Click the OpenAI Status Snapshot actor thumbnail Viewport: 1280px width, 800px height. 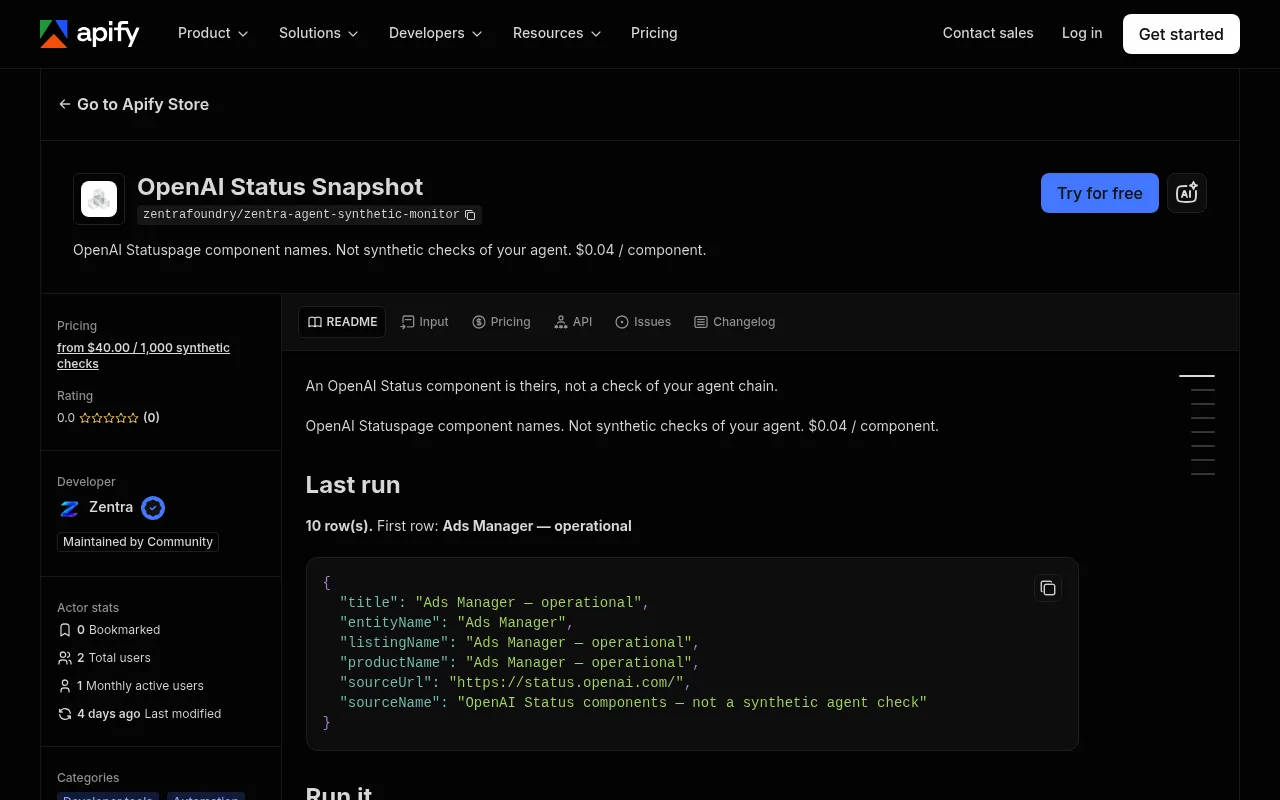99,199
